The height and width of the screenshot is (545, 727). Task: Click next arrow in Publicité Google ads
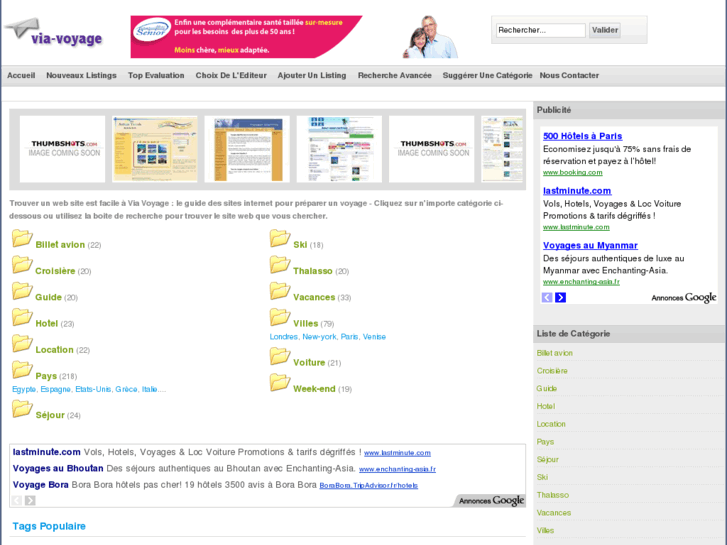pyautogui.click(x=561, y=297)
